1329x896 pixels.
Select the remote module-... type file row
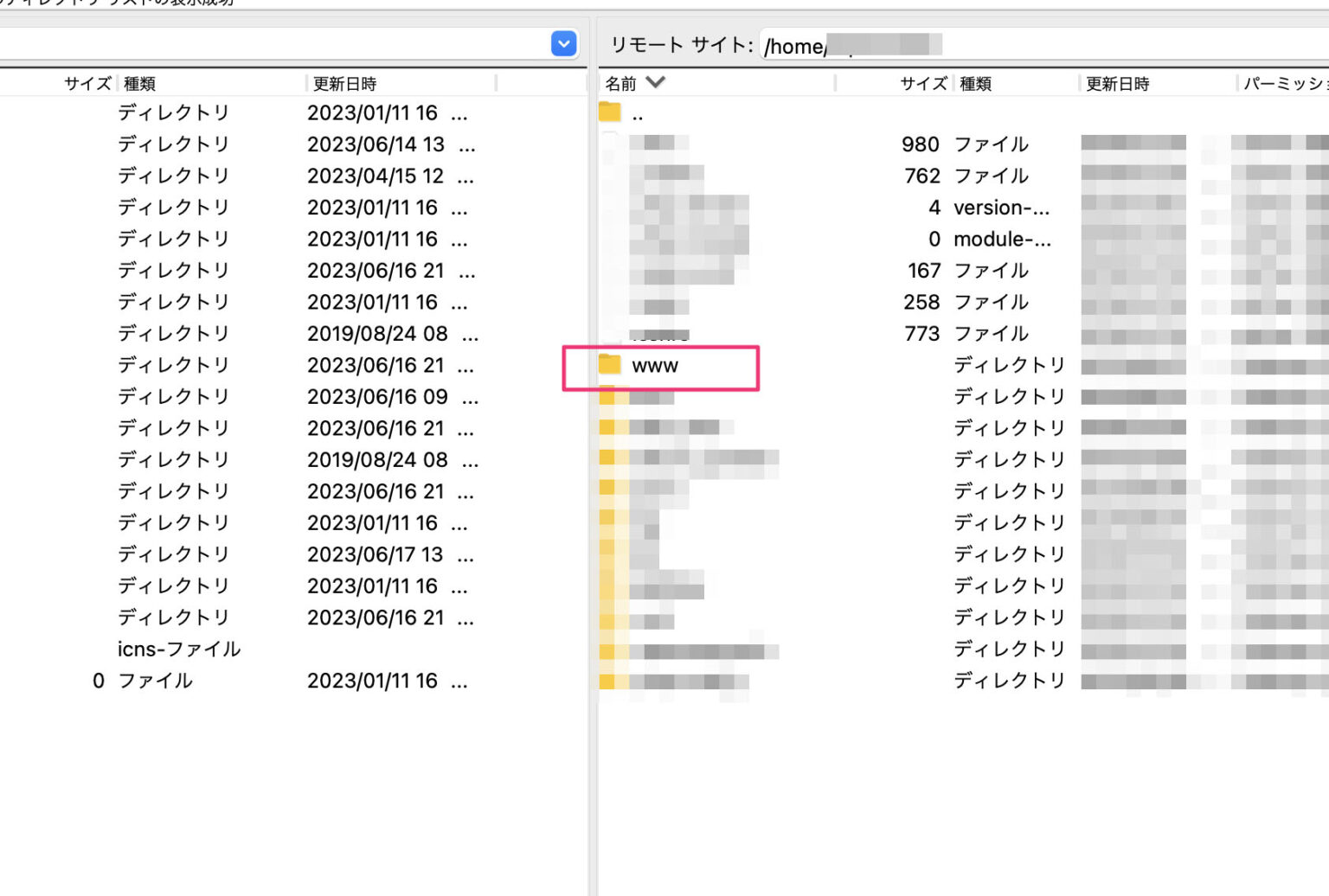1001,240
